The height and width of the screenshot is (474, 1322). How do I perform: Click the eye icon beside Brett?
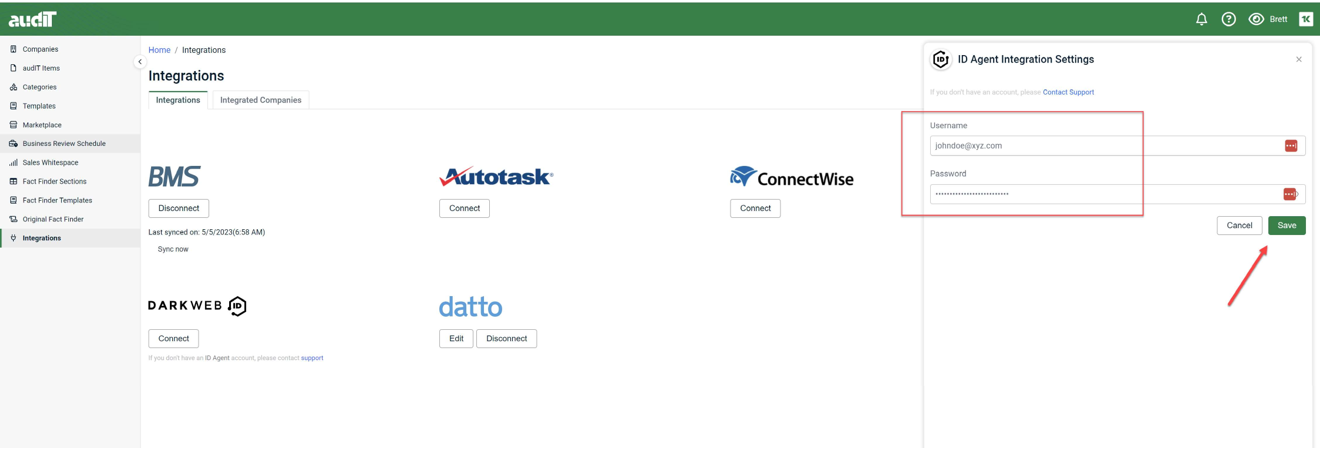[x=1257, y=19]
